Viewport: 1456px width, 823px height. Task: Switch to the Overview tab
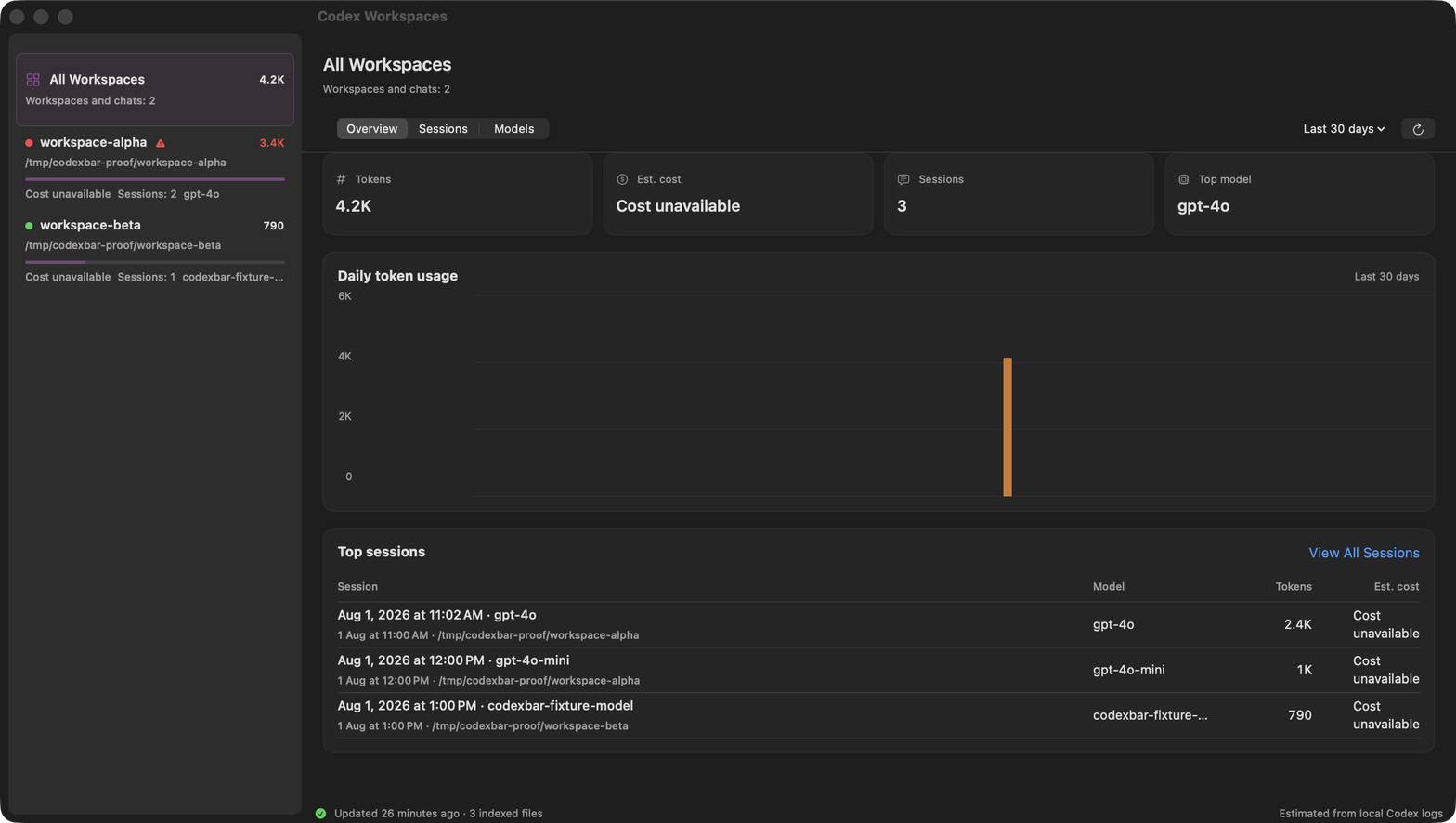tap(371, 129)
